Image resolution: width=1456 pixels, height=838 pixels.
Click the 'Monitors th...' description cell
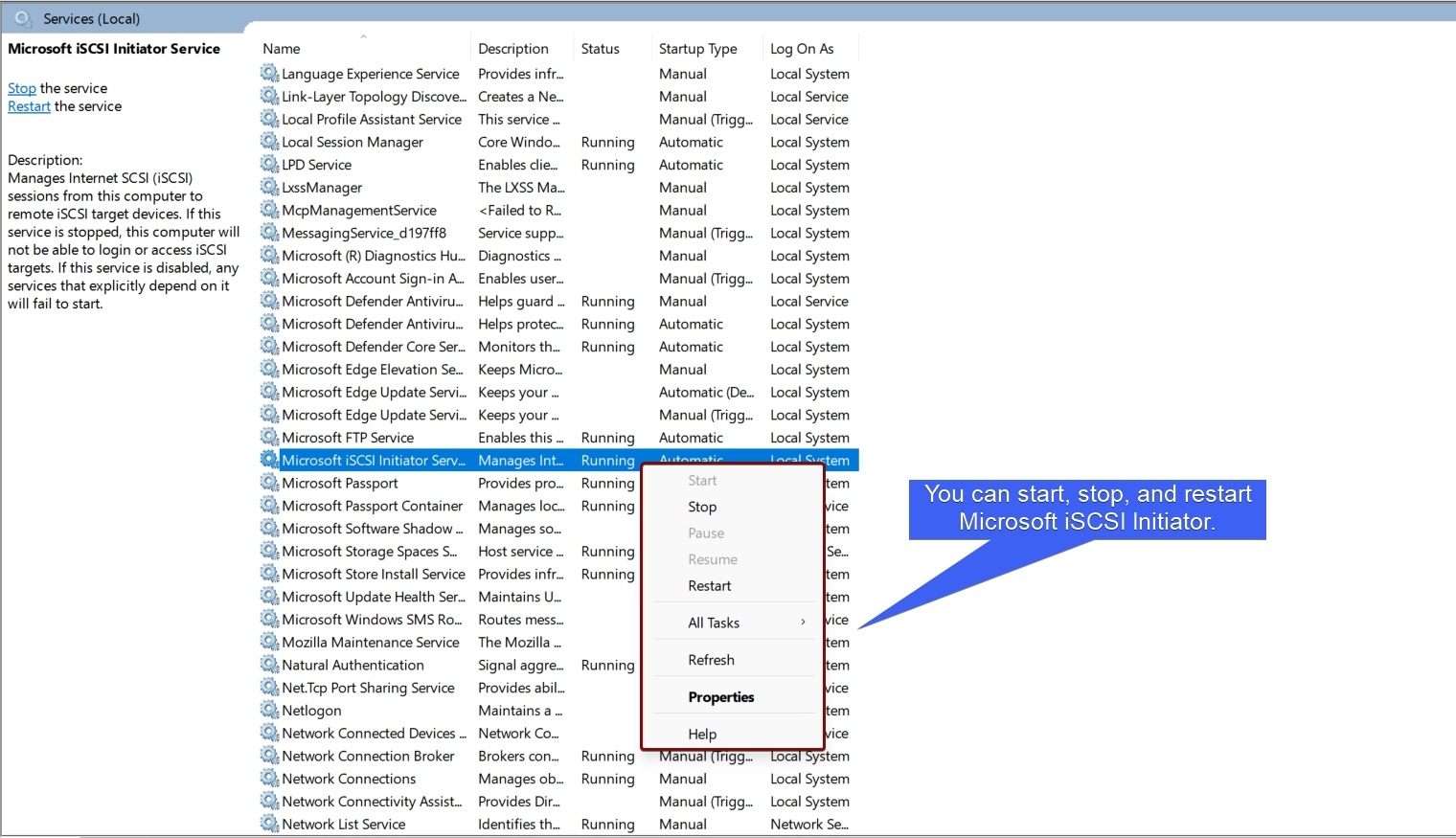coord(519,347)
